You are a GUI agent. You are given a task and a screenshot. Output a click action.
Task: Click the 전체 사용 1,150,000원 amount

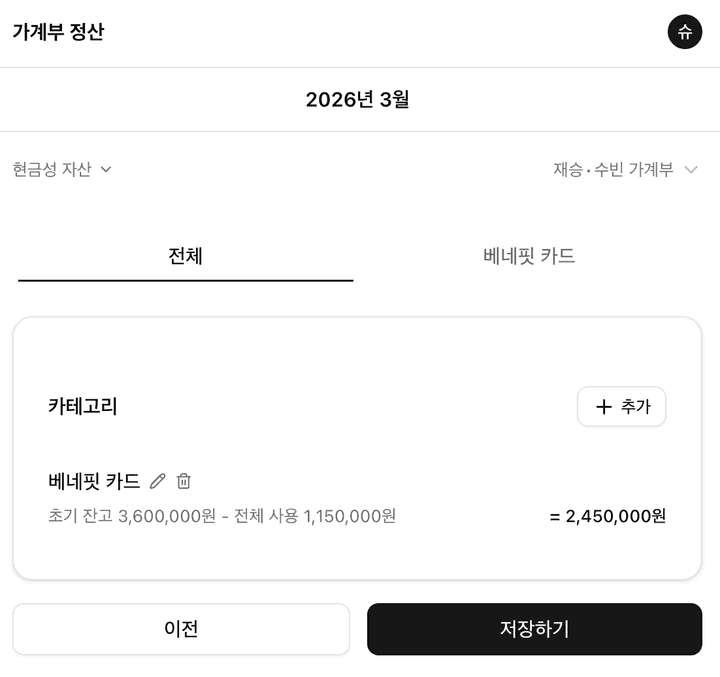pos(315,516)
